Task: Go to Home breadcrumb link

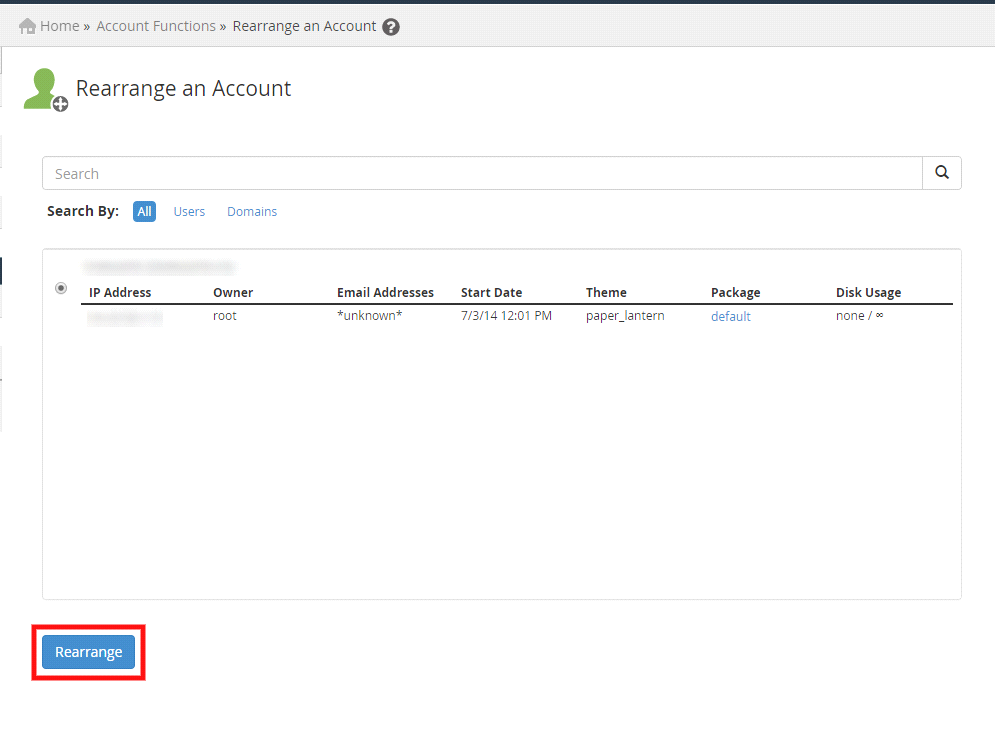Action: click(x=60, y=26)
